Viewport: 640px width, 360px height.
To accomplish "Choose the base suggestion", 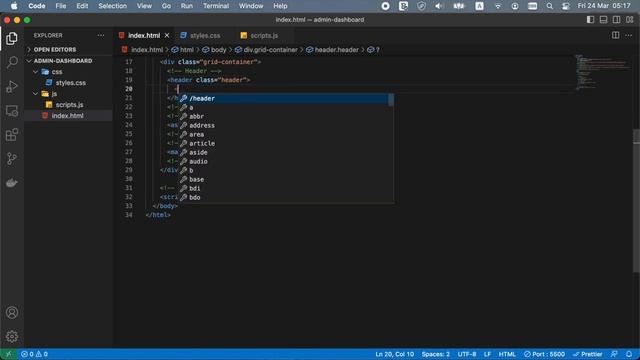I will 285,179.
